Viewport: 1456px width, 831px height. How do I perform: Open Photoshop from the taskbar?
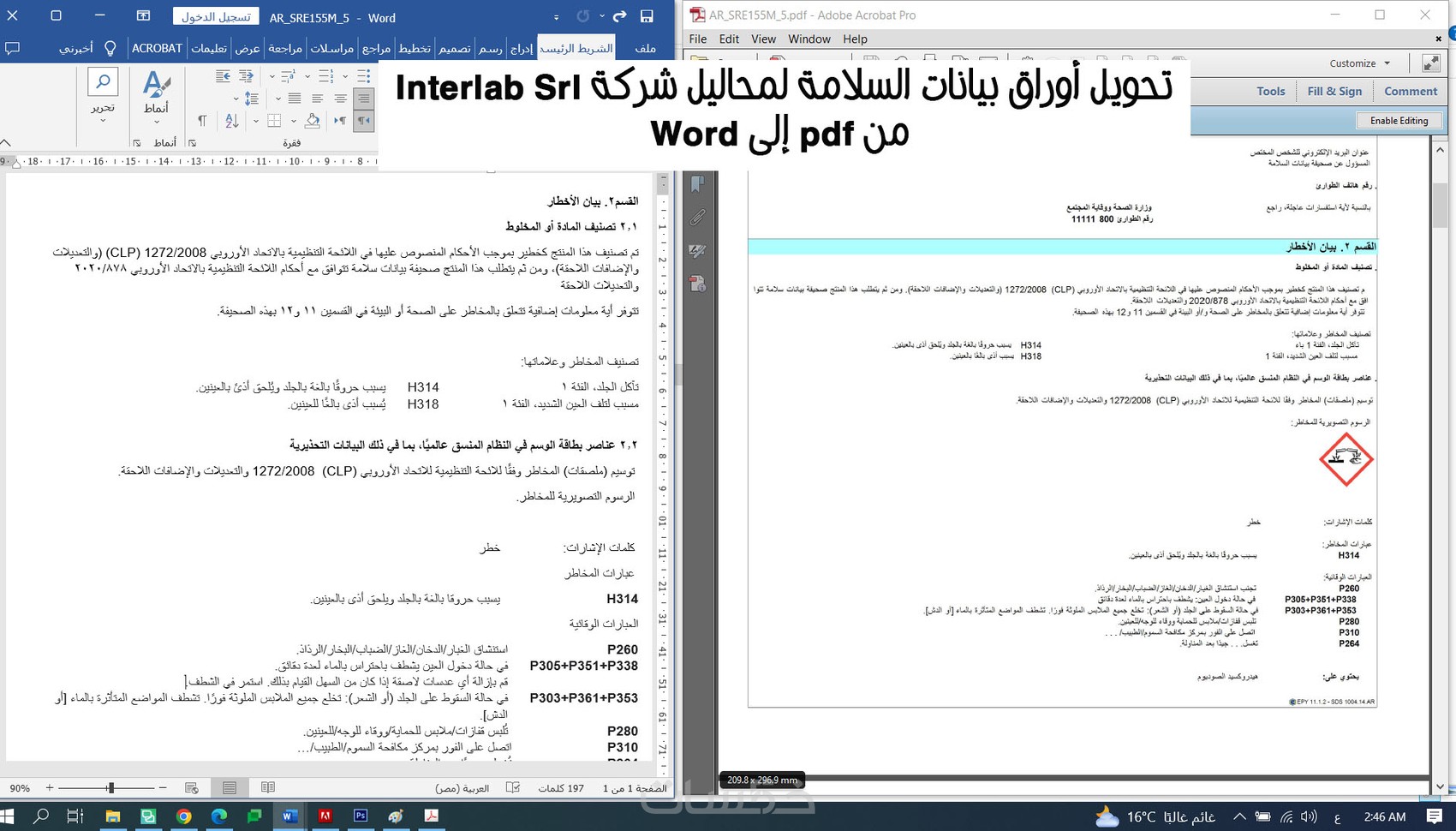click(x=361, y=816)
